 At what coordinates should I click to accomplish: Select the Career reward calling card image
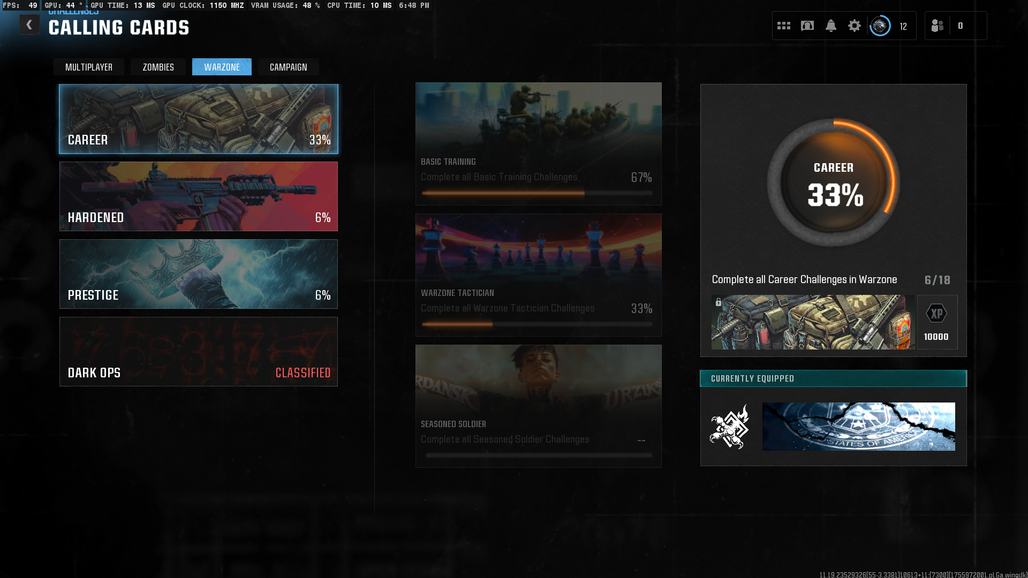pyautogui.click(x=813, y=322)
